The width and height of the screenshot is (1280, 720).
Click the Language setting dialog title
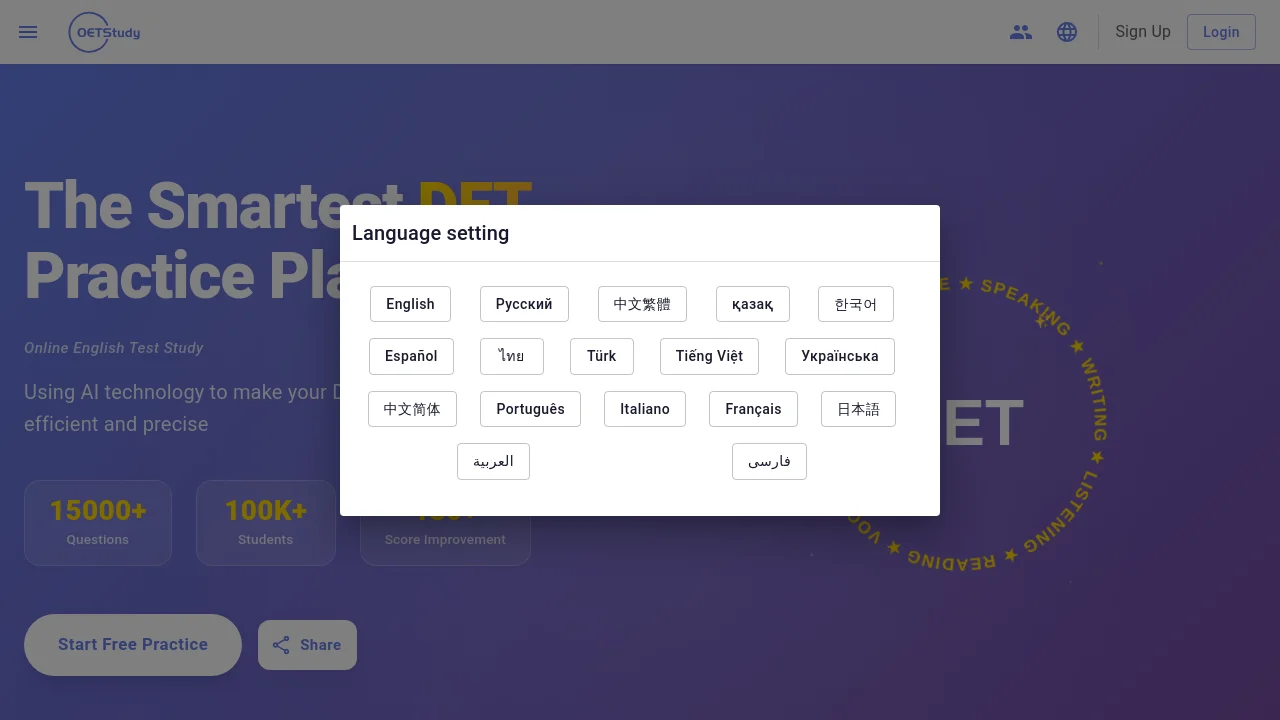(430, 233)
